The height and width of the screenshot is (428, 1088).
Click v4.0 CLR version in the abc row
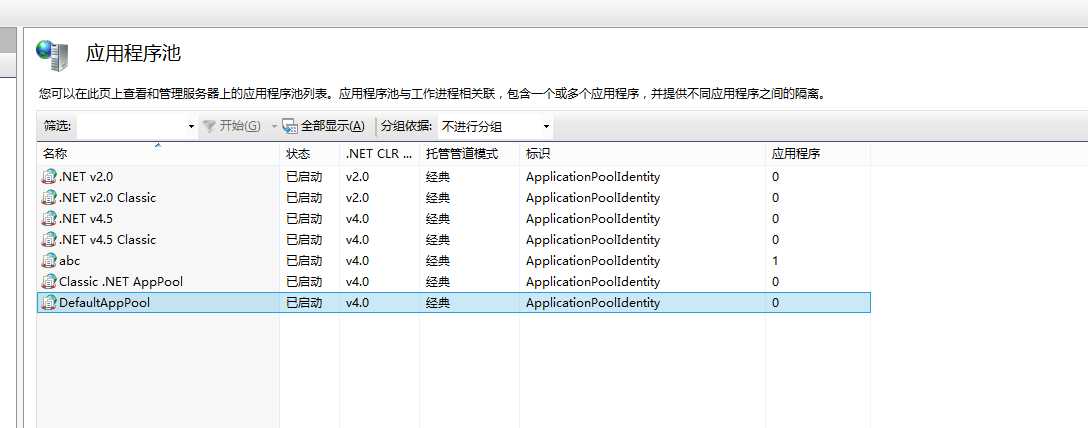pyautogui.click(x=357, y=261)
